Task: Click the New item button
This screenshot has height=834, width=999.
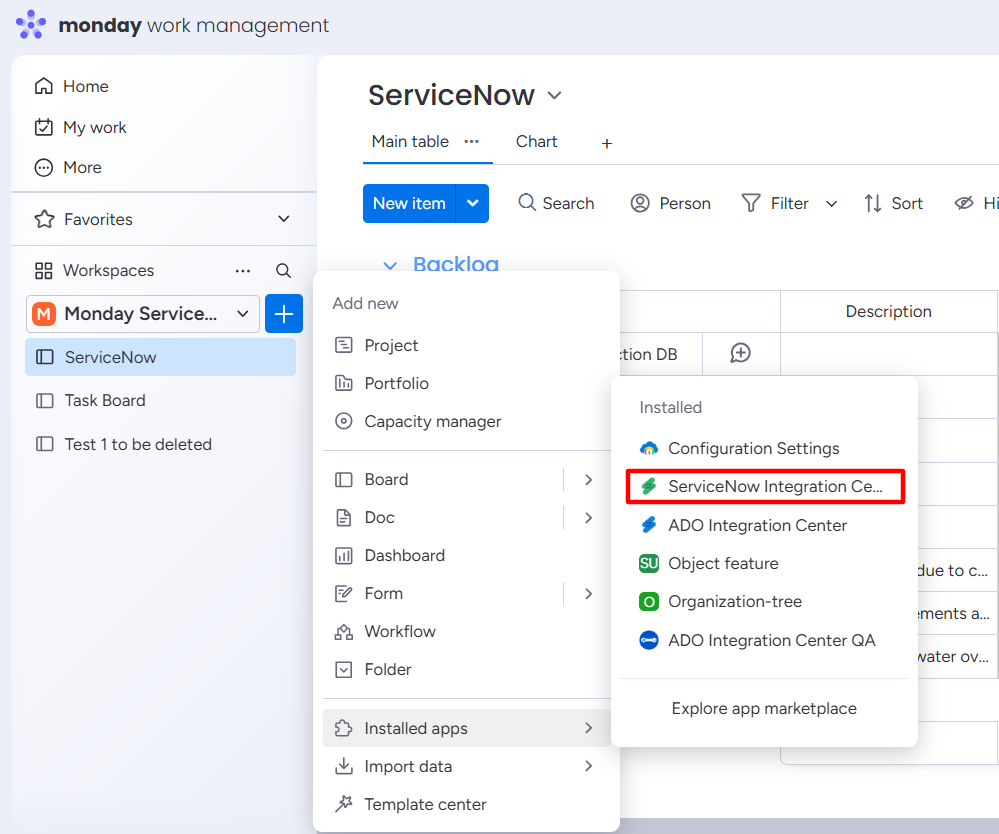Action: [x=409, y=203]
